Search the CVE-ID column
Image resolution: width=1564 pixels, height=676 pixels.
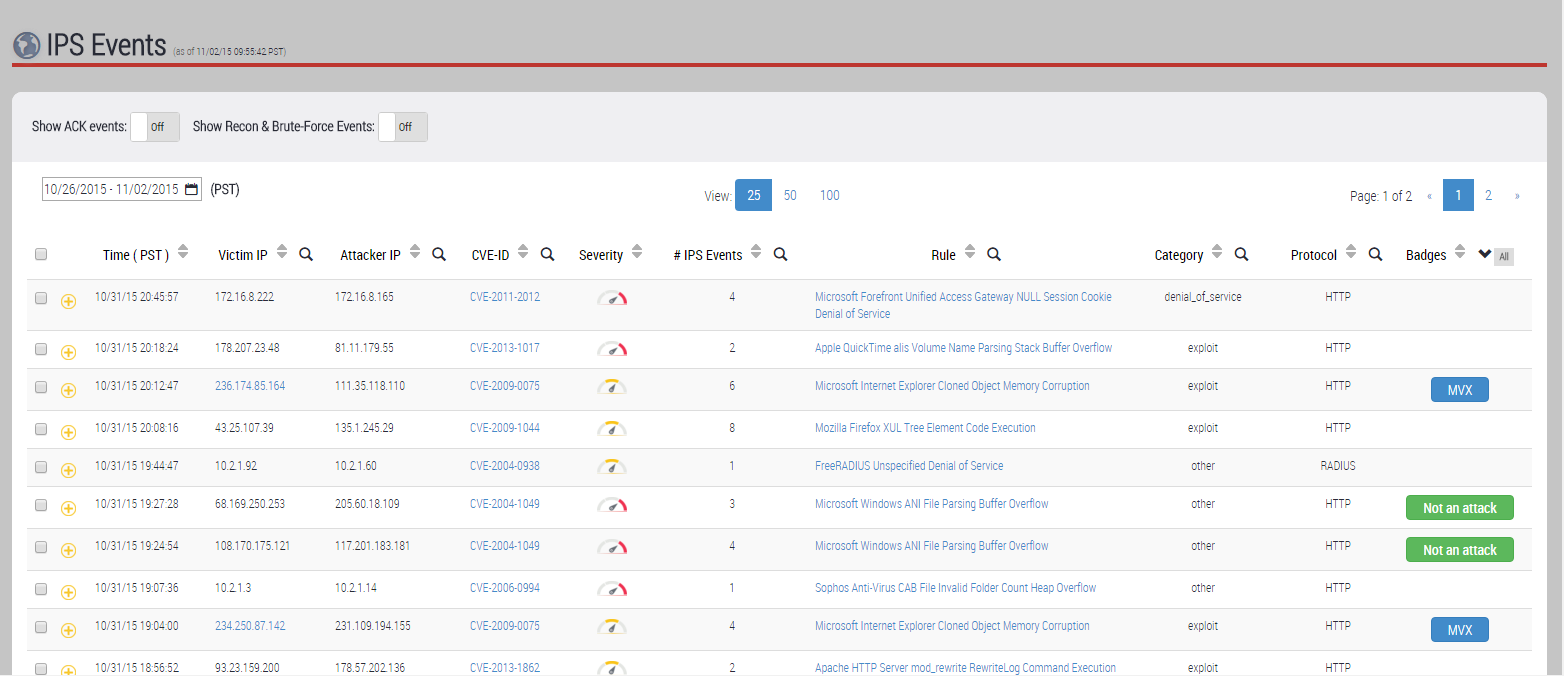(x=547, y=254)
